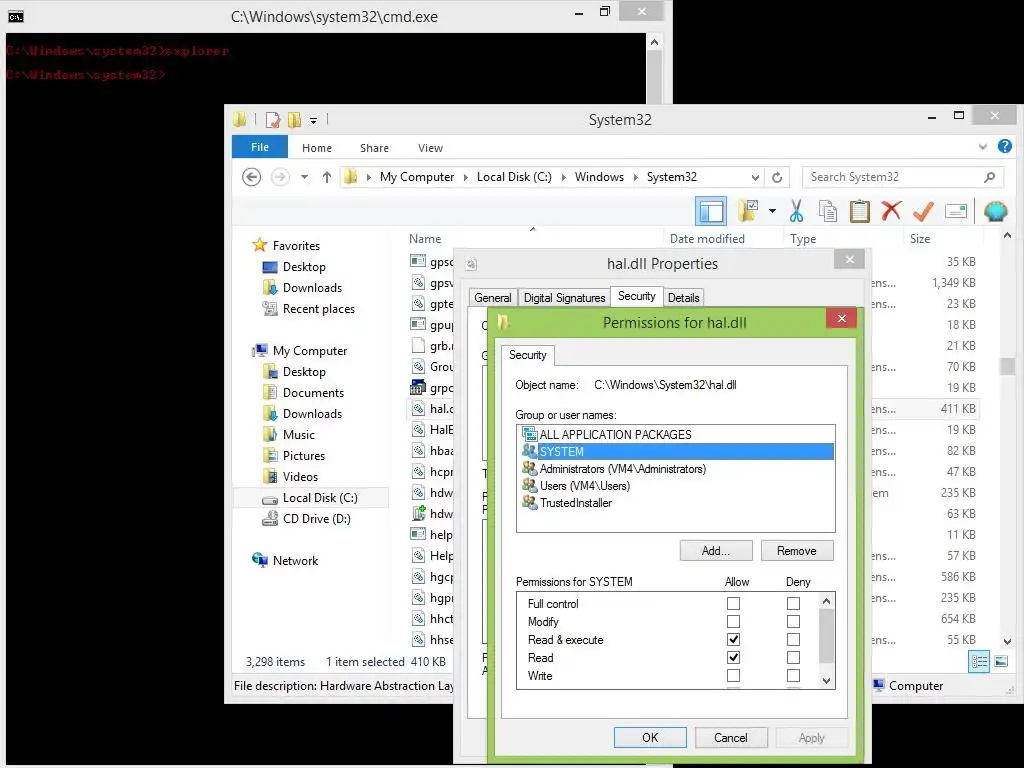Check Deny for Full control
The image size is (1024, 768).
[793, 603]
